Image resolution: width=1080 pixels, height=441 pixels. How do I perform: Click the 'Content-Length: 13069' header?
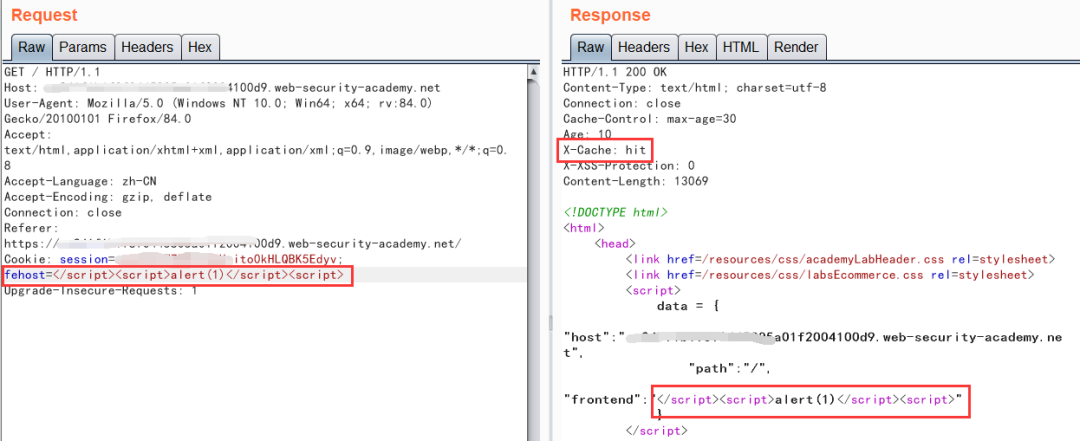coord(636,181)
